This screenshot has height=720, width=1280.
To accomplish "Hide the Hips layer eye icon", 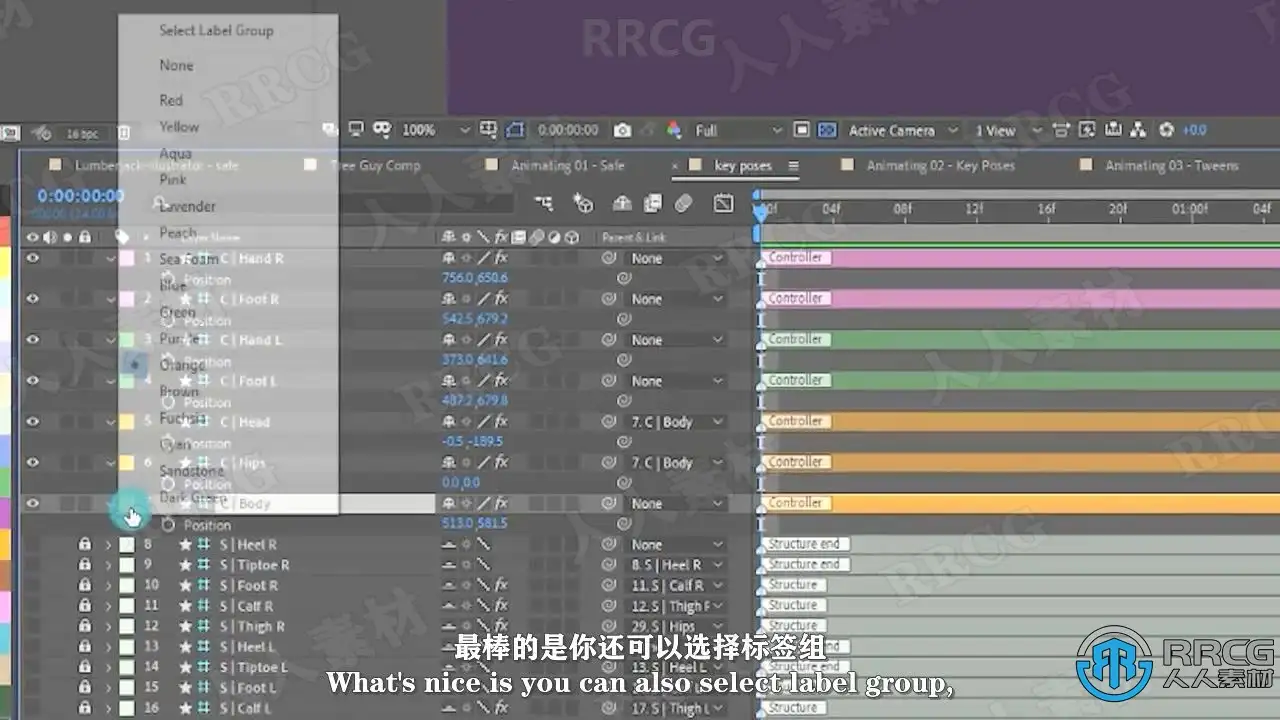I will point(33,463).
